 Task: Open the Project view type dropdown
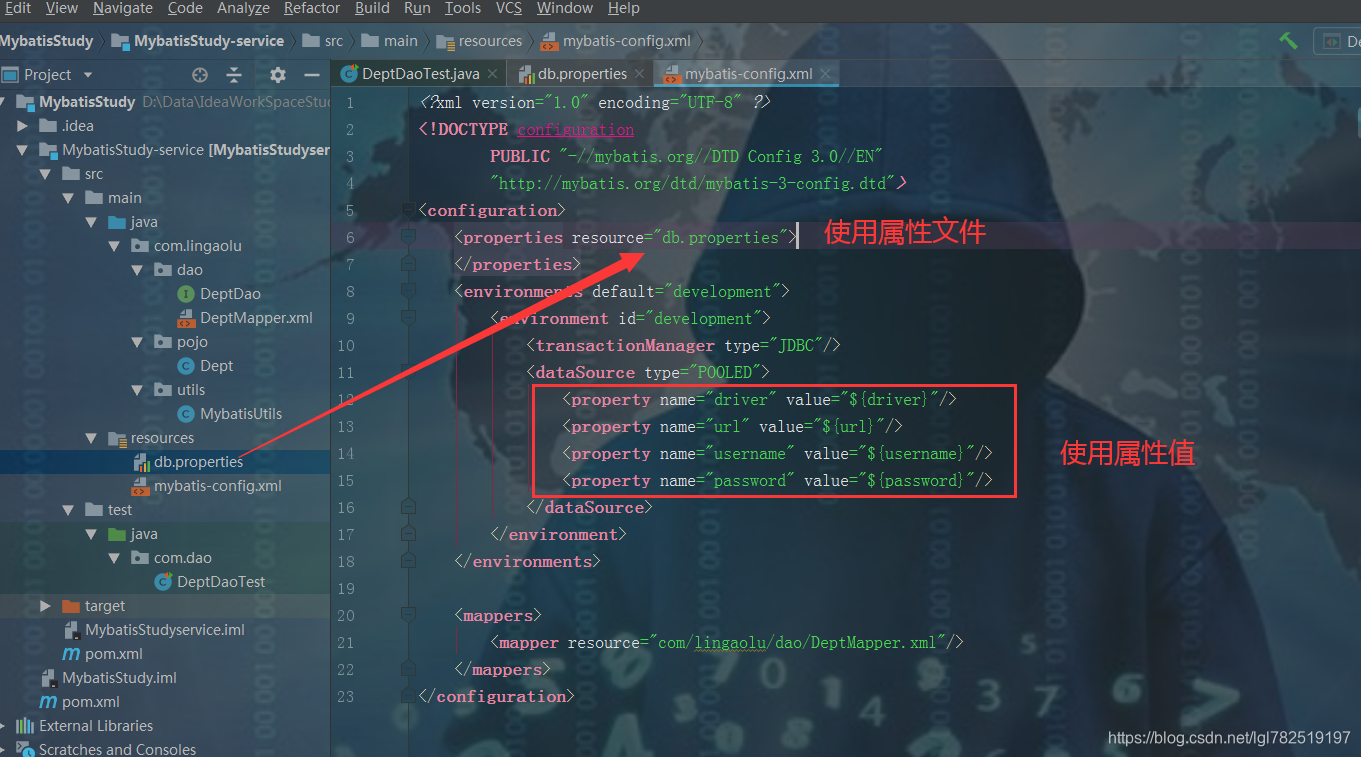click(86, 73)
